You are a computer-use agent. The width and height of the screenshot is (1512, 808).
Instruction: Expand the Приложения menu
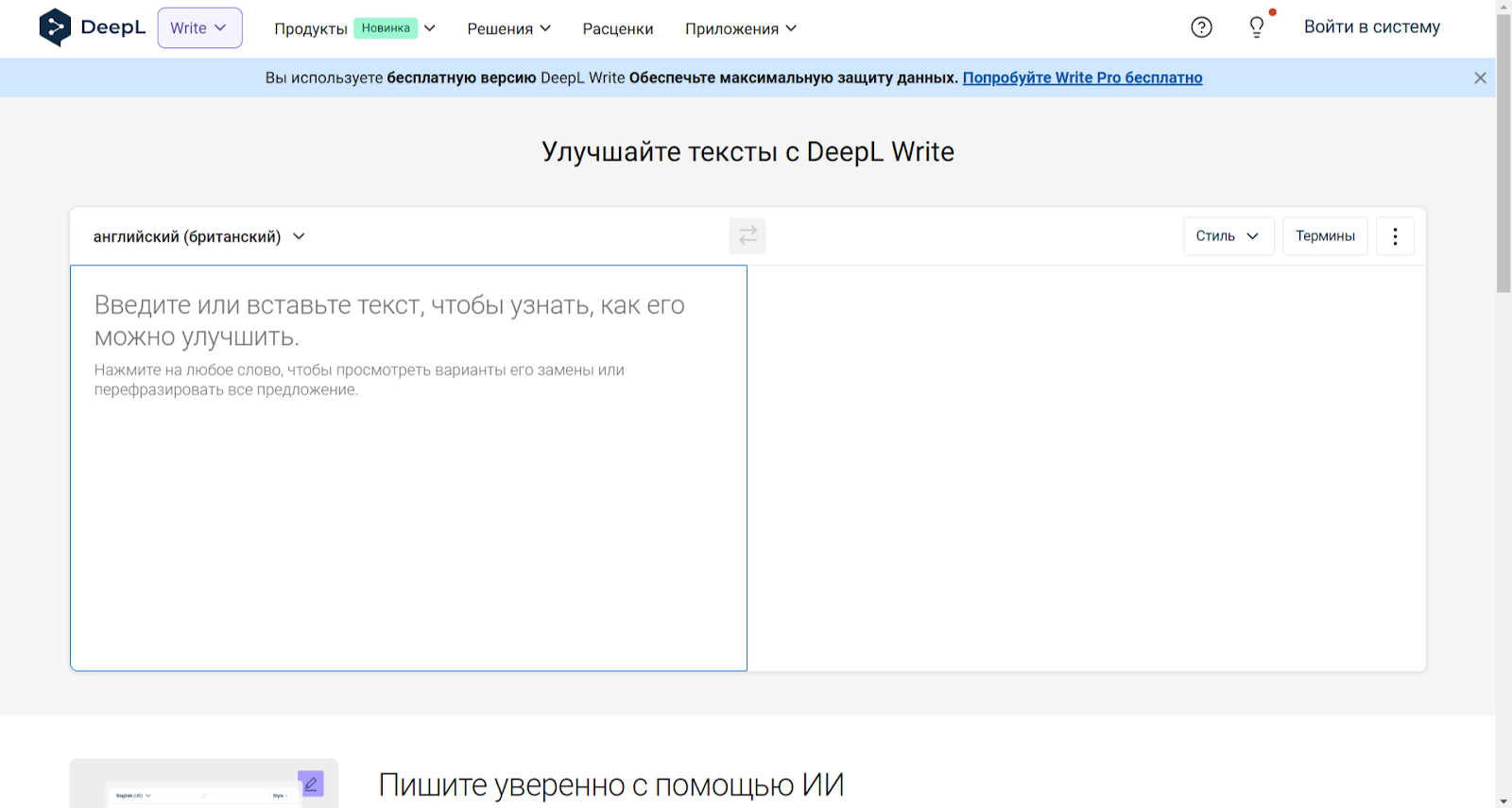click(x=741, y=28)
